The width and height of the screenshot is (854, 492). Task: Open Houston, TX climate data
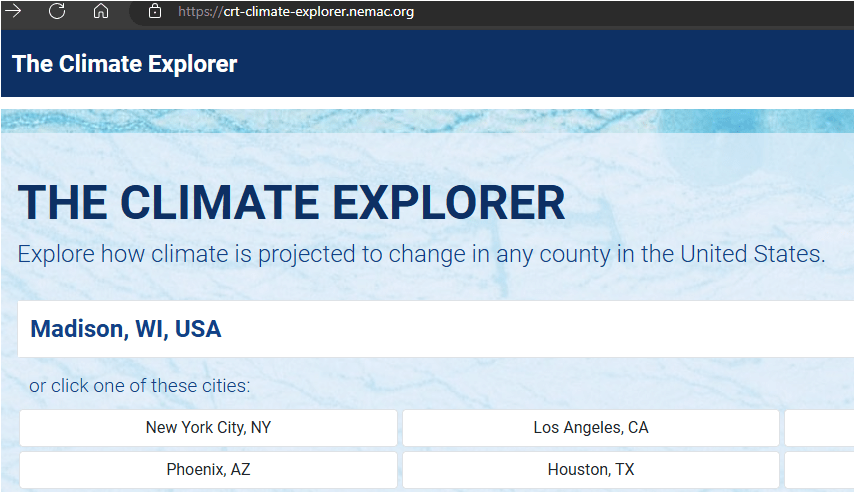coord(590,469)
